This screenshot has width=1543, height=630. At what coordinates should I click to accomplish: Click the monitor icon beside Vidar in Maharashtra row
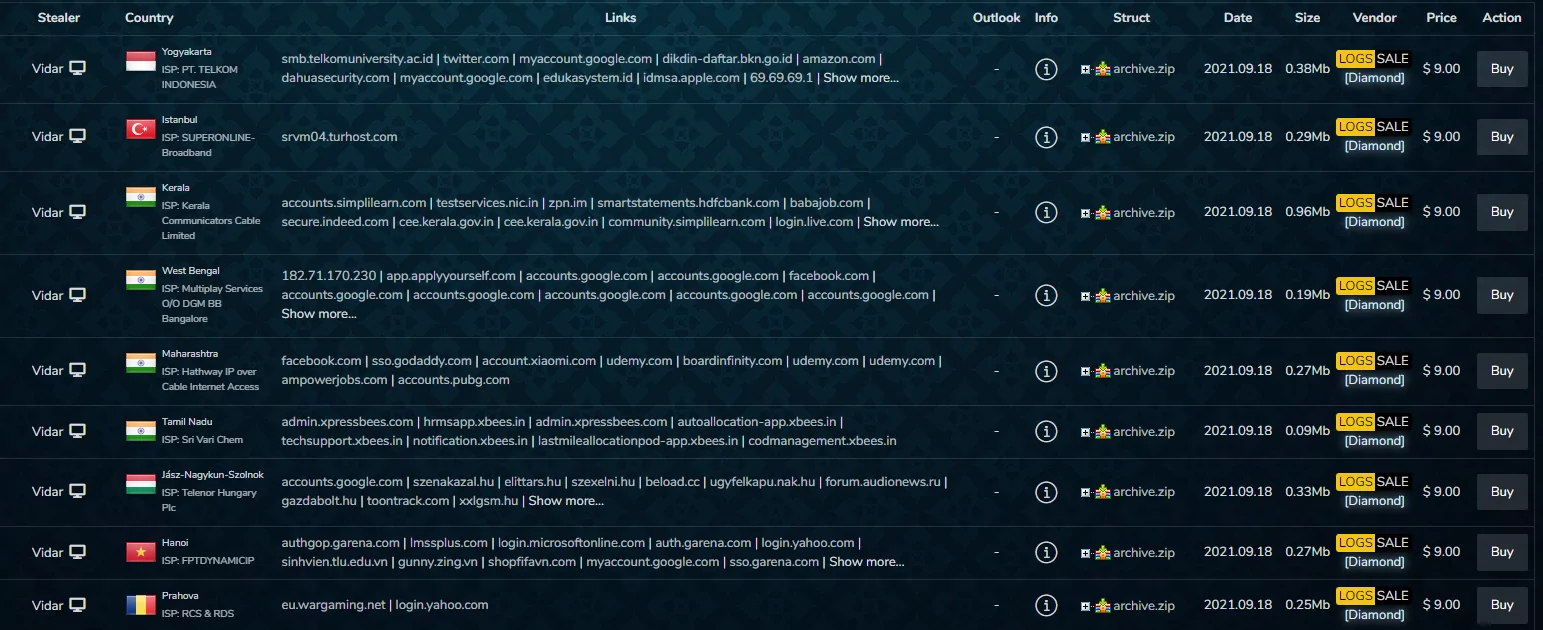pos(78,370)
